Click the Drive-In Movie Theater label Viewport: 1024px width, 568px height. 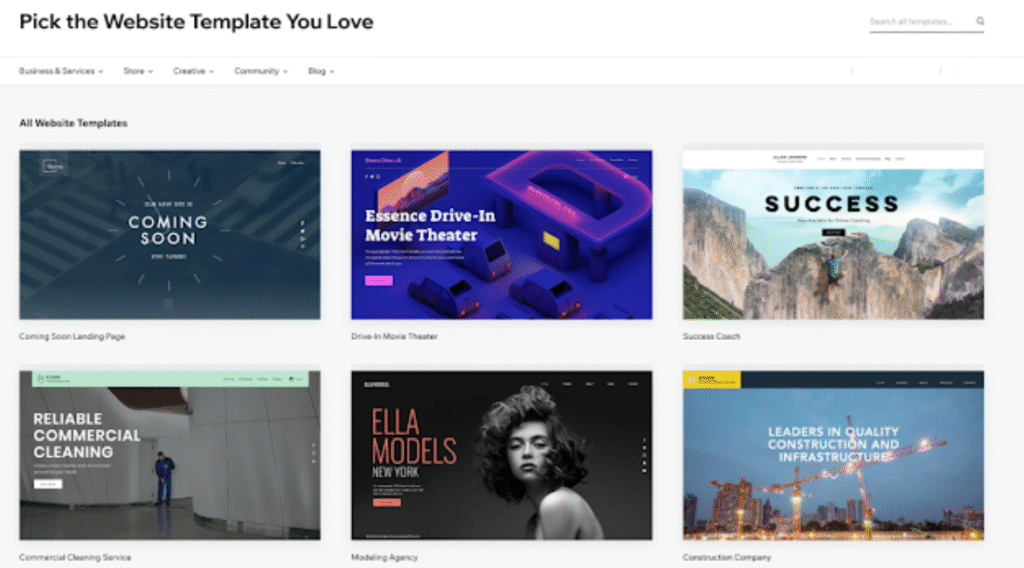point(394,336)
